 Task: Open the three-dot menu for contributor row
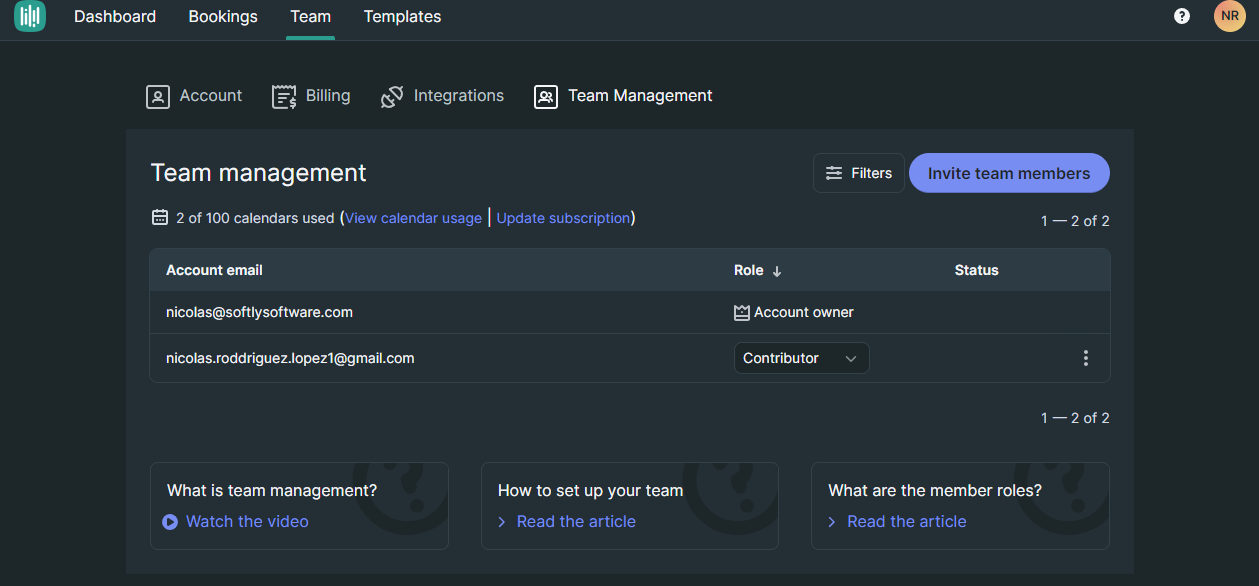pos(1086,358)
